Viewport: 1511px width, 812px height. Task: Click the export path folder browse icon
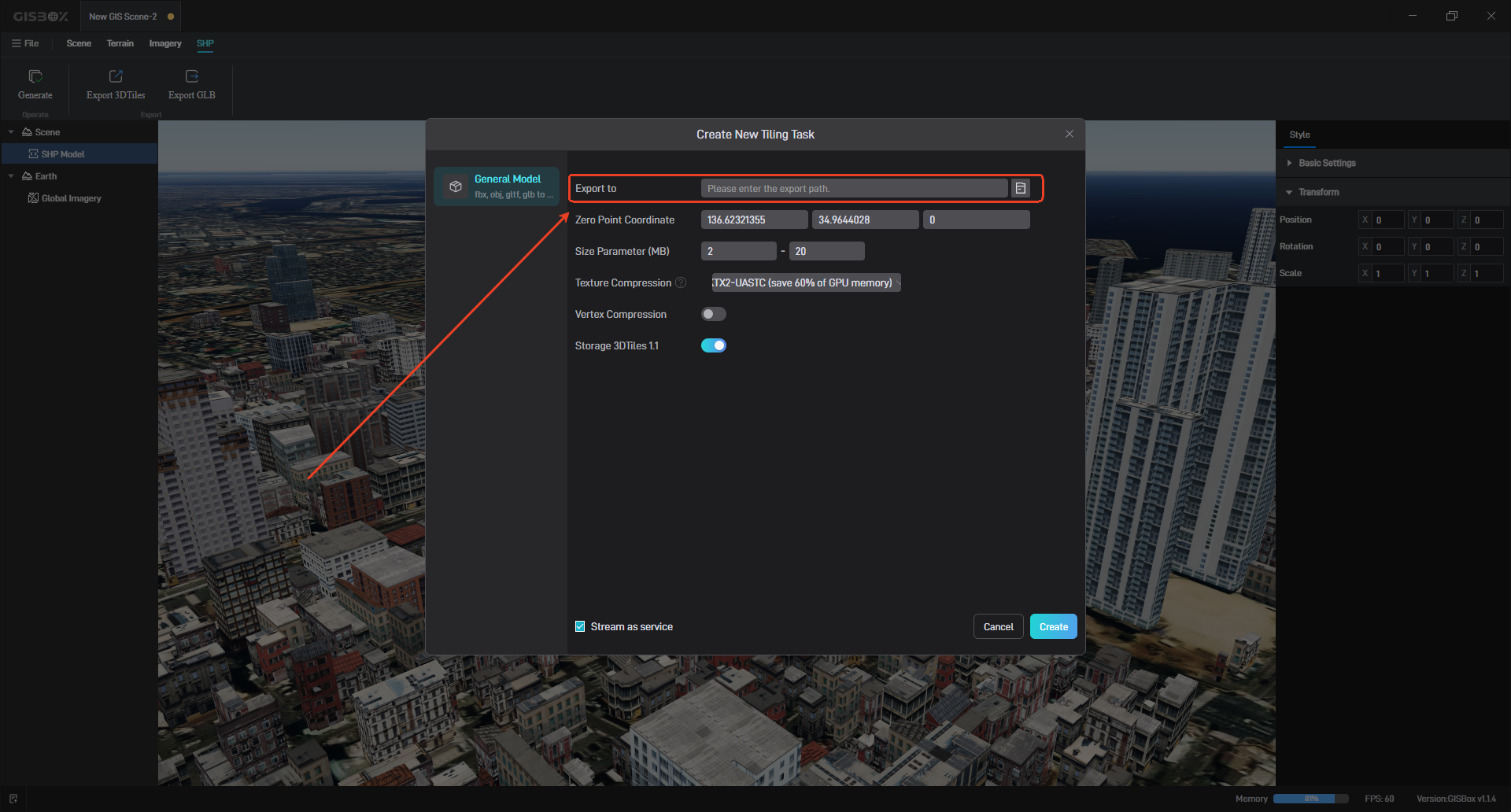[x=1020, y=188]
